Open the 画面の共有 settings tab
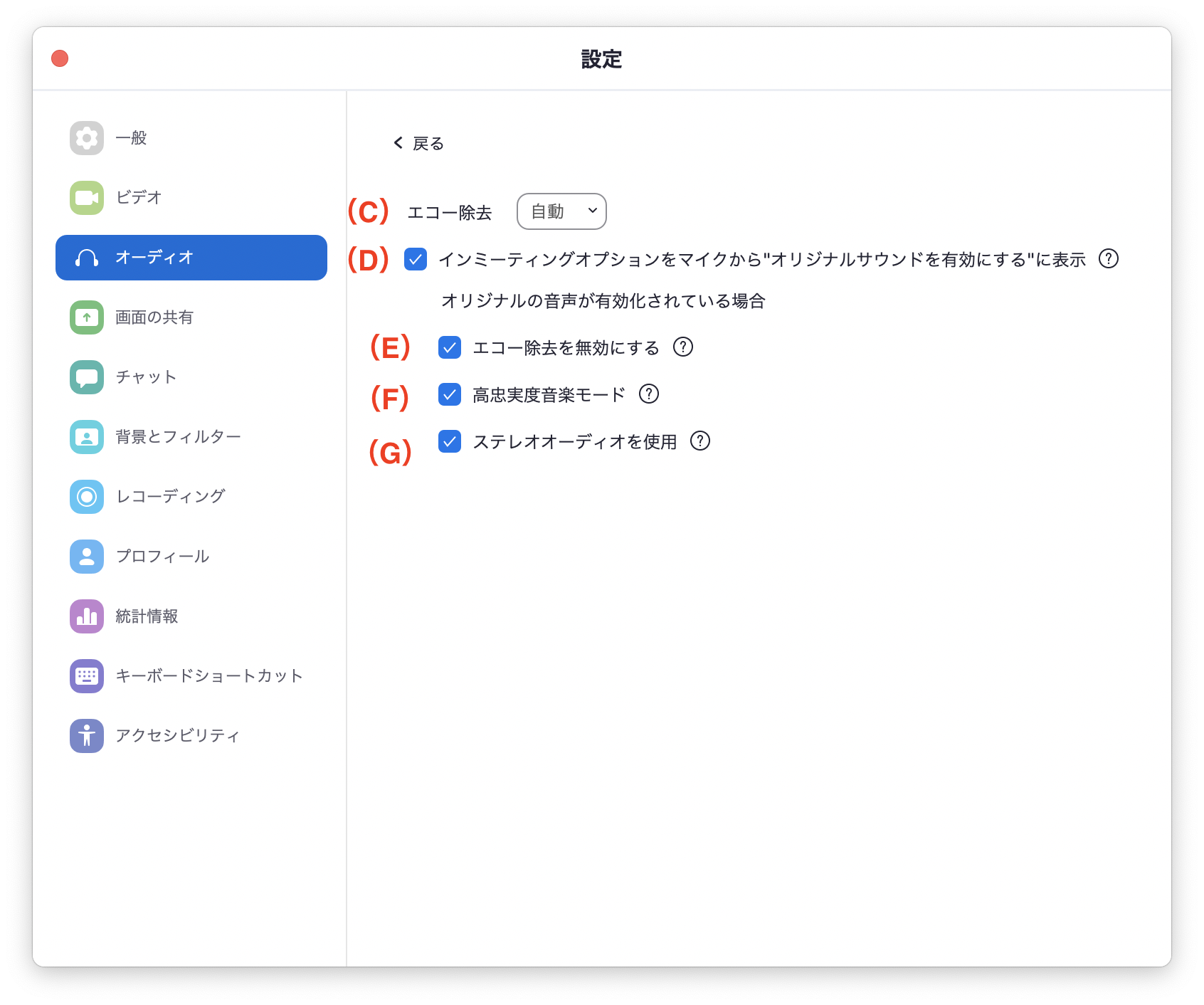Viewport: 1204px width, 1005px height. coord(191,317)
